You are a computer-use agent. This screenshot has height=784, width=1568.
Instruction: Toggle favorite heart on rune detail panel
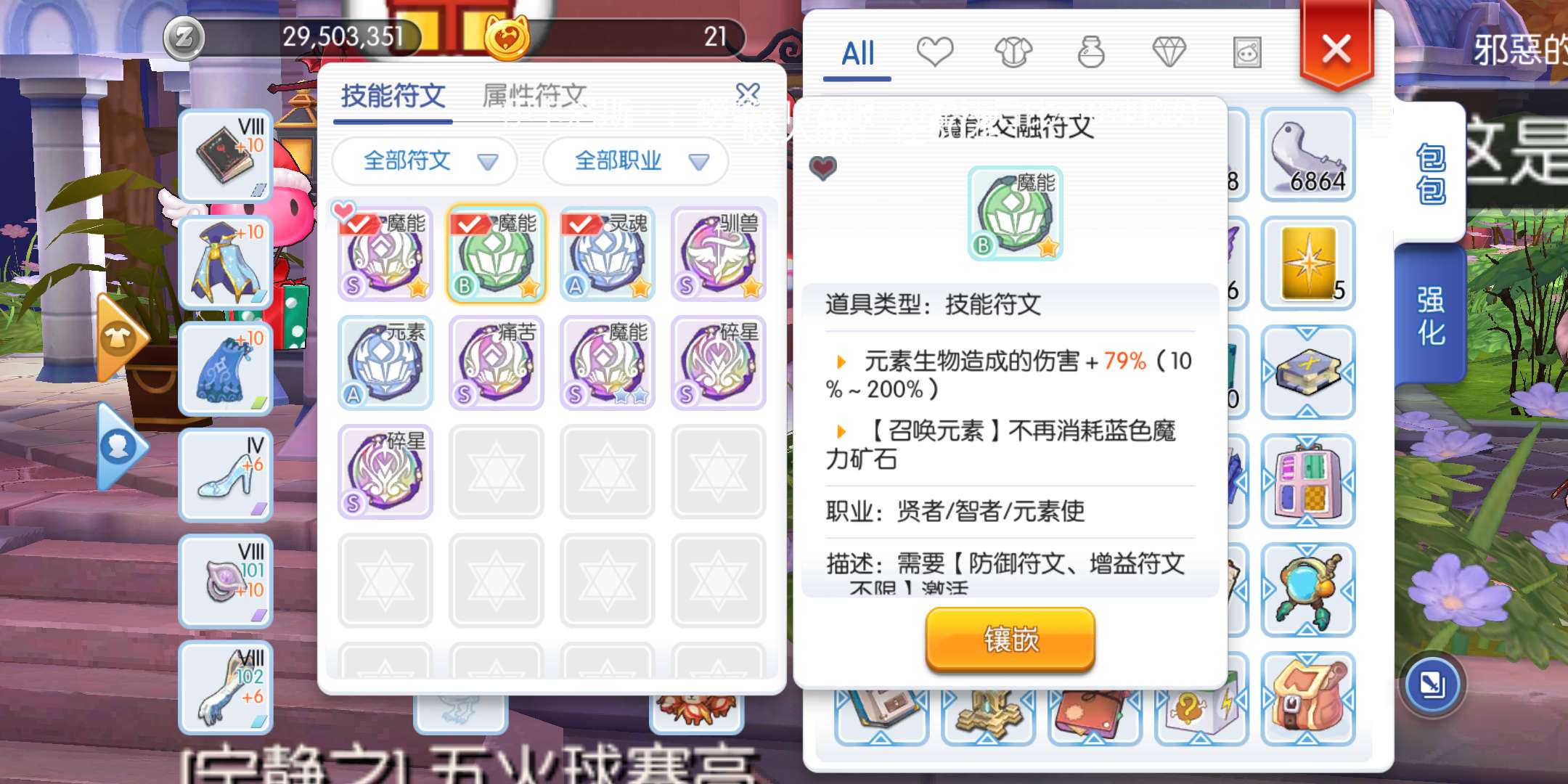point(823,168)
